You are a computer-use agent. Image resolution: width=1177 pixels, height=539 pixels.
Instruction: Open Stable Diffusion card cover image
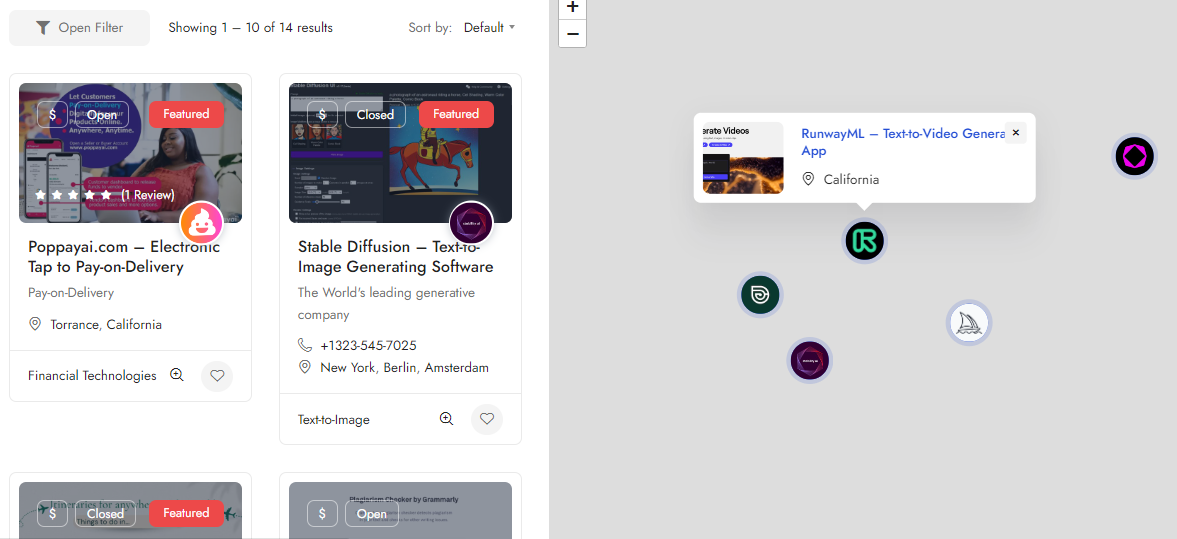(400, 153)
